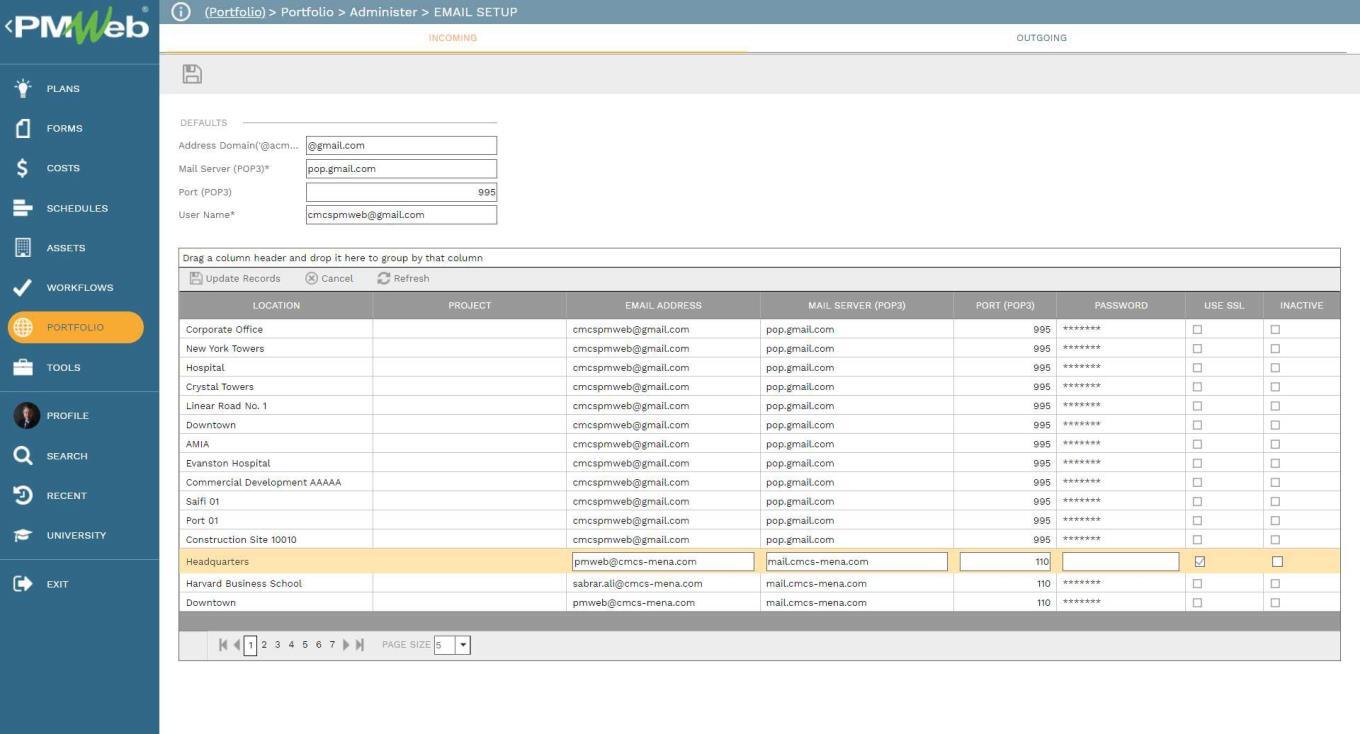
Task: Select Portfolio in the sidebar
Action: point(75,327)
